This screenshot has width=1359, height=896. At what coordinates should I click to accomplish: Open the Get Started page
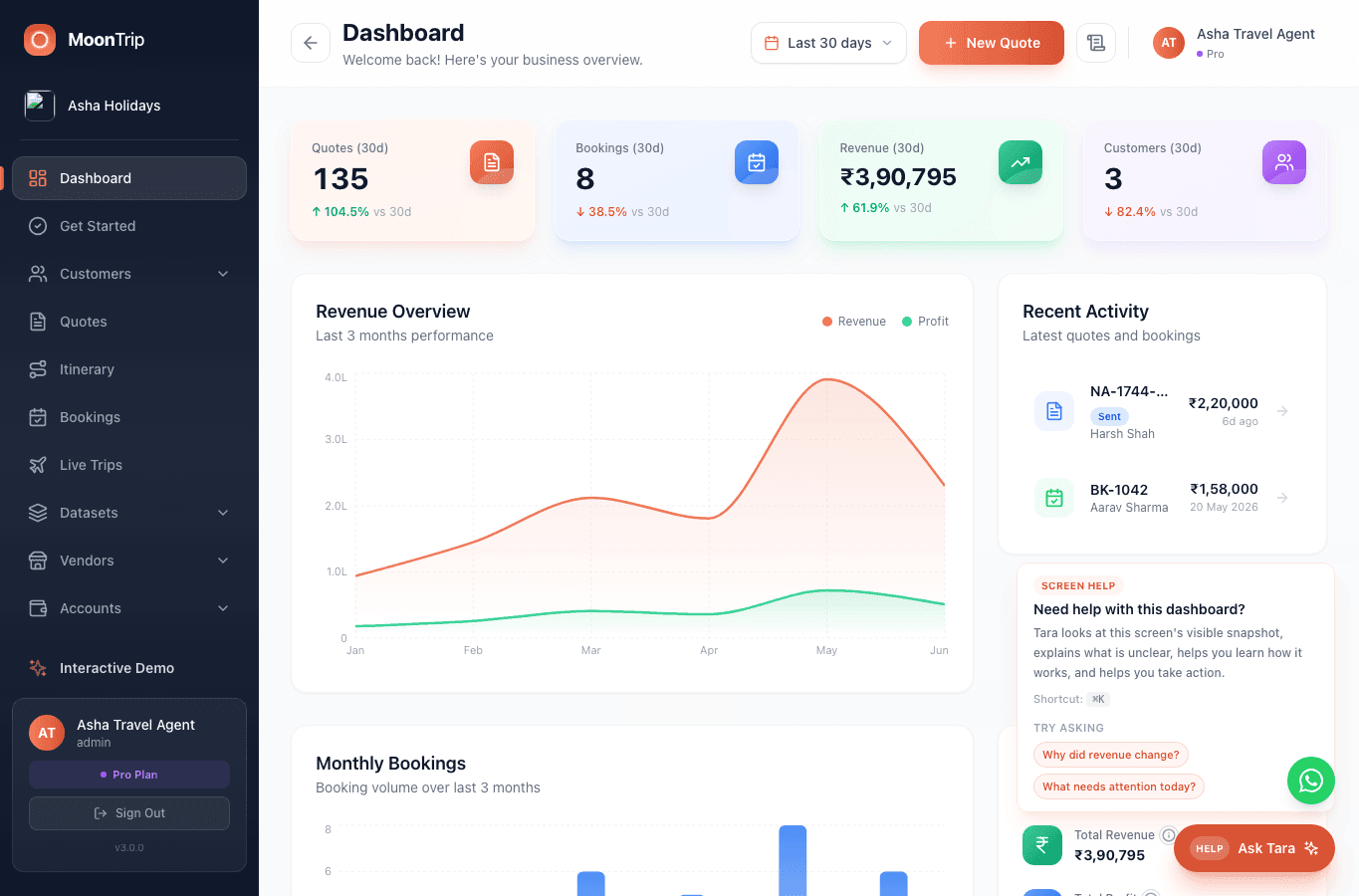(129, 226)
